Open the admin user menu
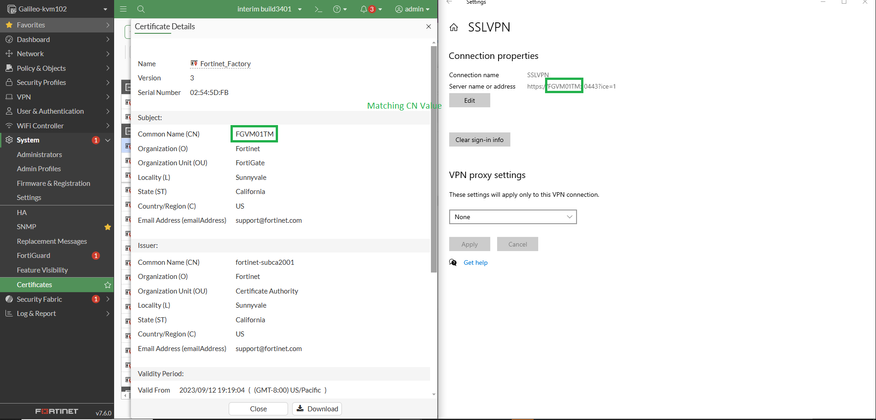The width and height of the screenshot is (876, 420). [x=412, y=9]
